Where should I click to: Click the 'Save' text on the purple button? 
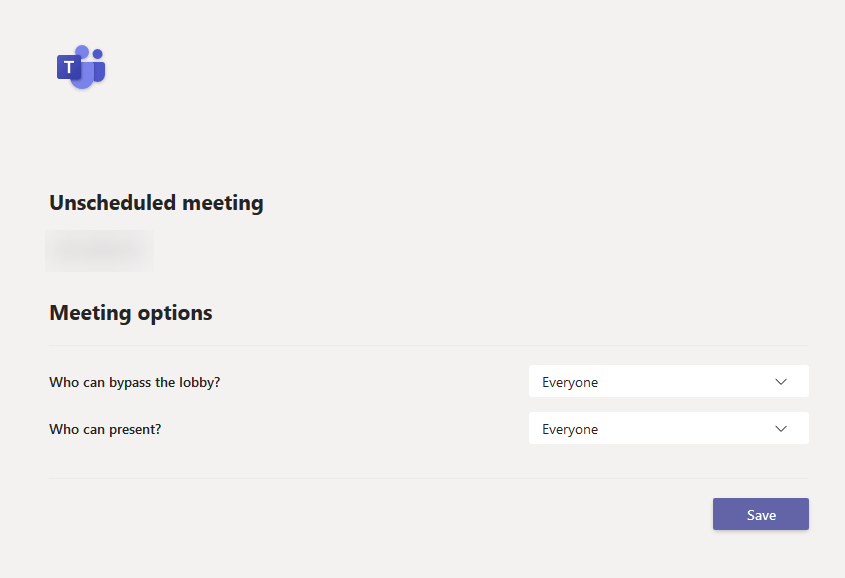(761, 515)
